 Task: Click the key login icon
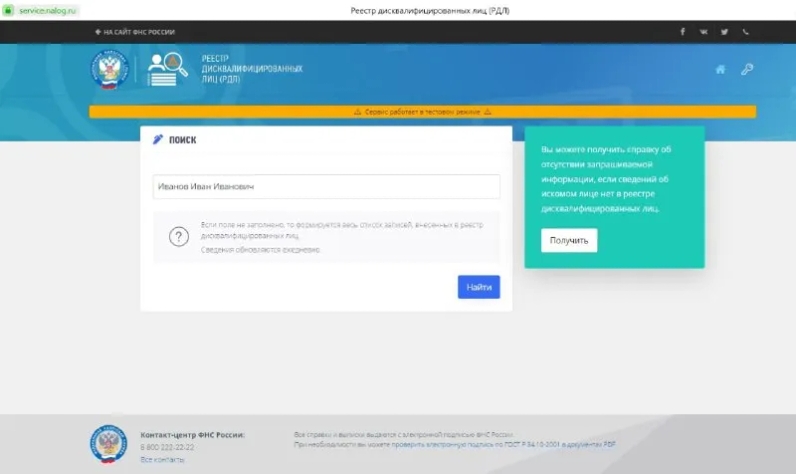[746, 69]
